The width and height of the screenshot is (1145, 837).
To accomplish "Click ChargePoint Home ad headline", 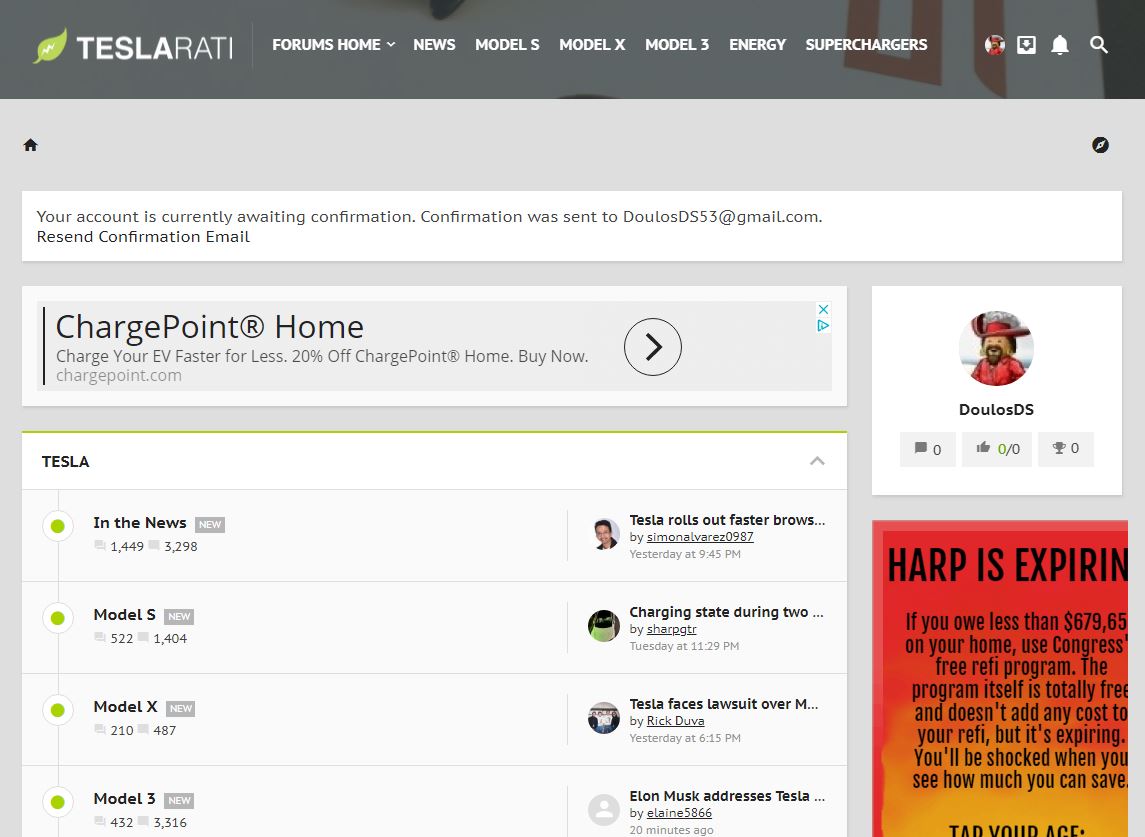I will coord(210,326).
